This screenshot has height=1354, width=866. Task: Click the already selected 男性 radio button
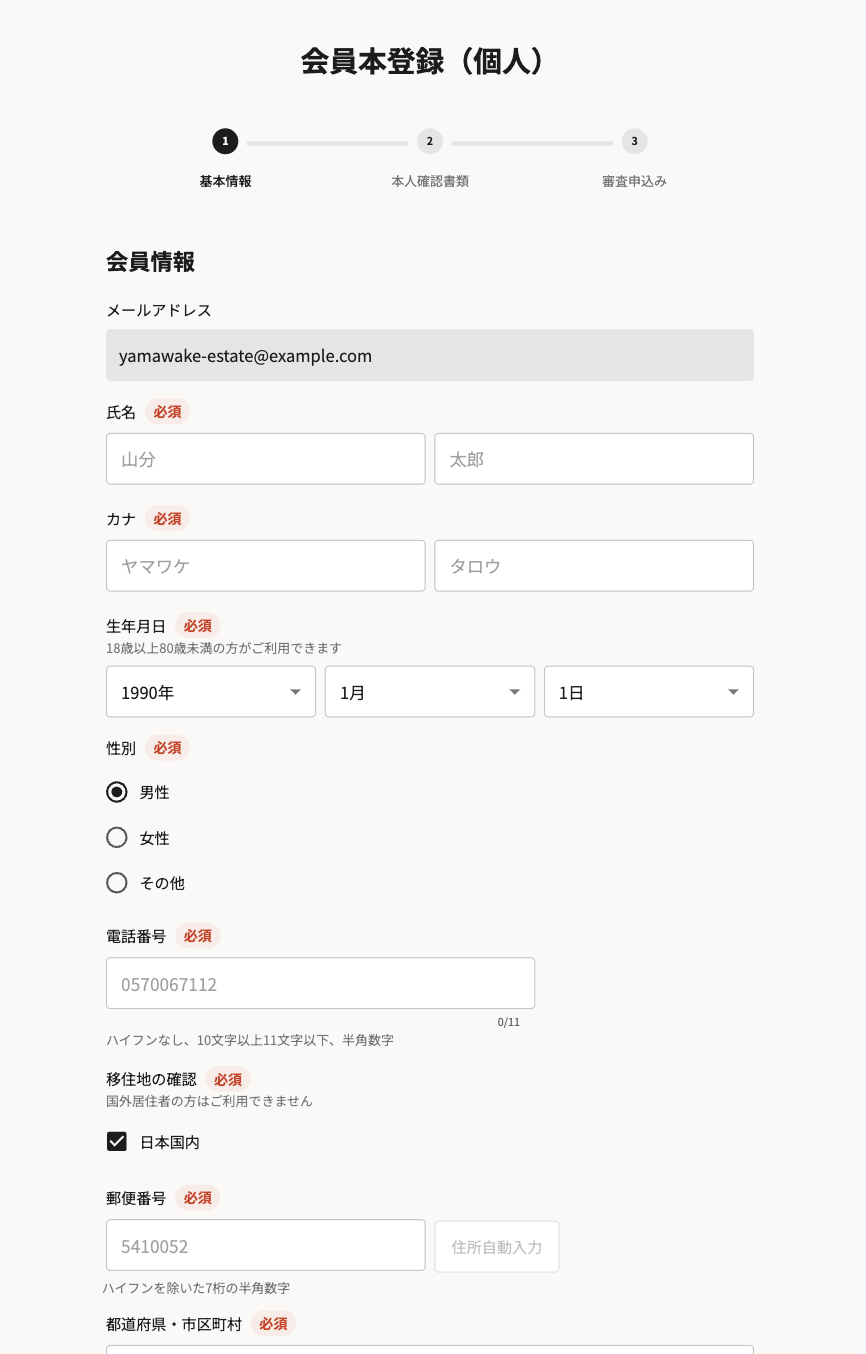117,791
